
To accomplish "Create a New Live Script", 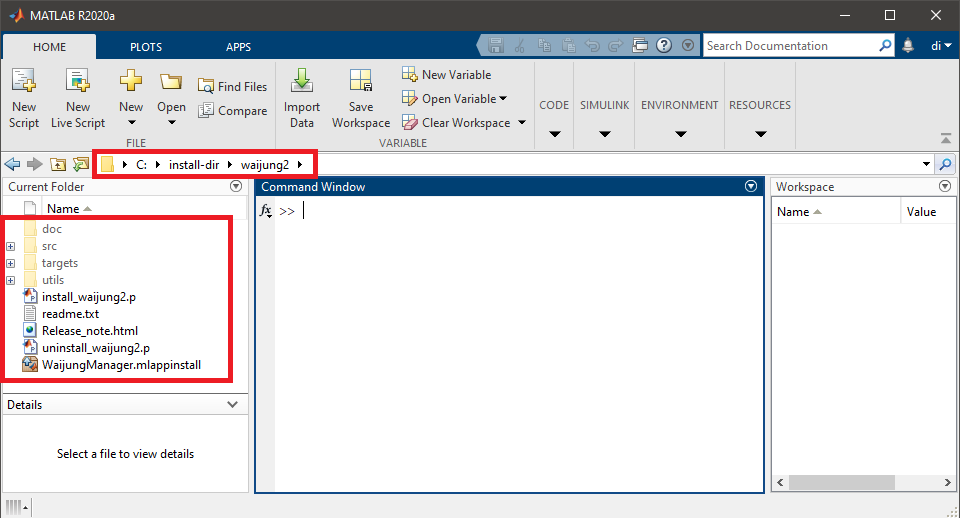I will [x=78, y=98].
